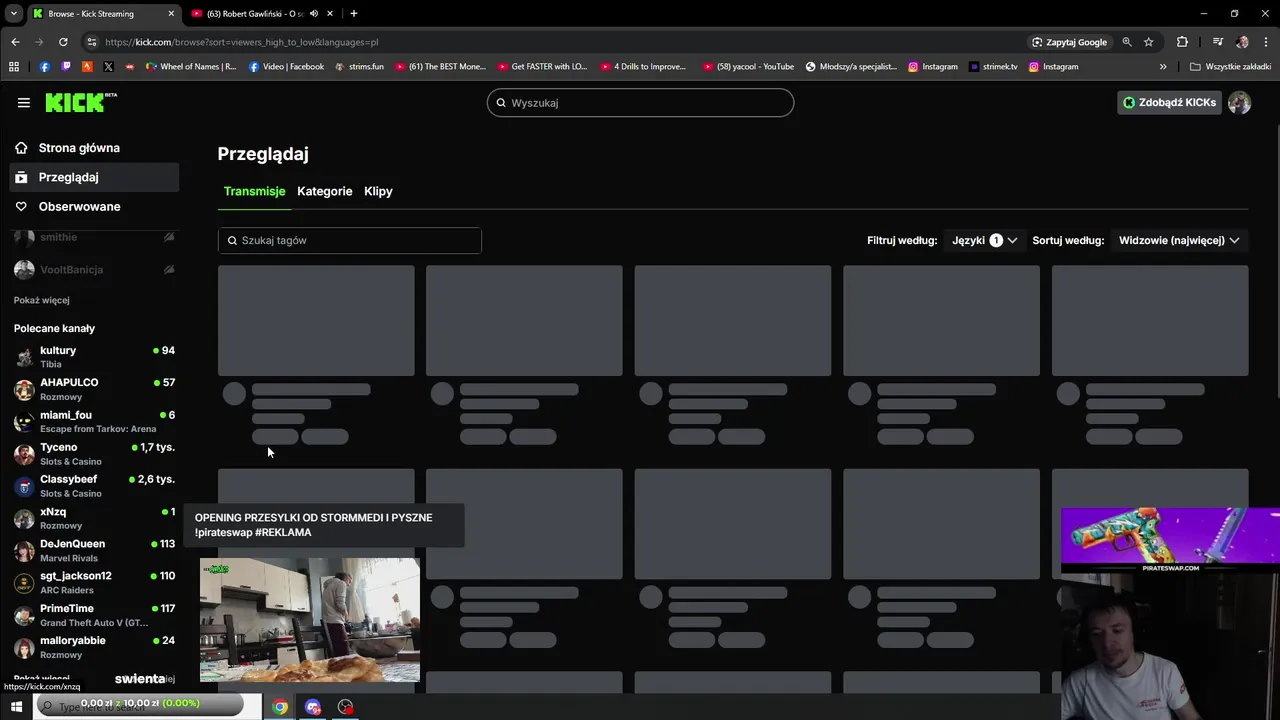
Task: Go back in the browser
Action: point(15,42)
